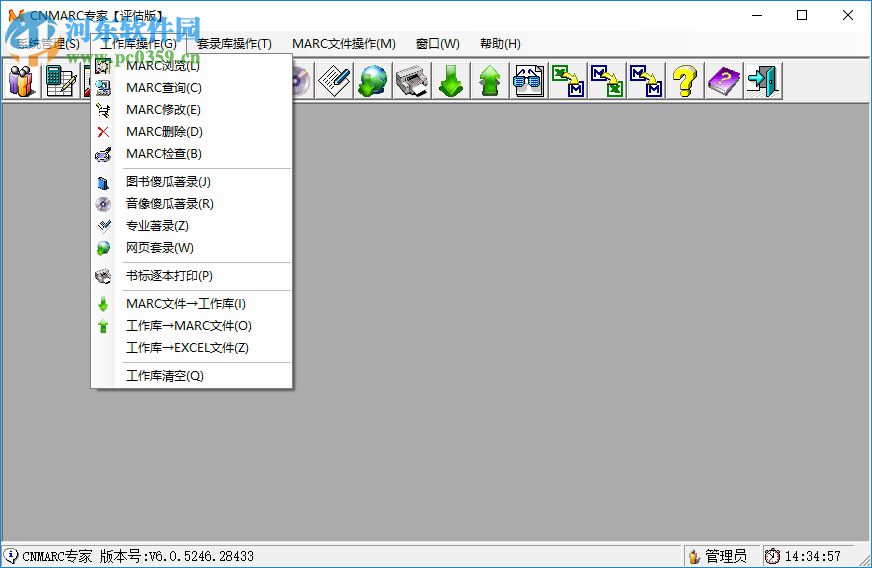The height and width of the screenshot is (568, 872).
Task: Open the 帮助(H) menu
Action: click(500, 43)
